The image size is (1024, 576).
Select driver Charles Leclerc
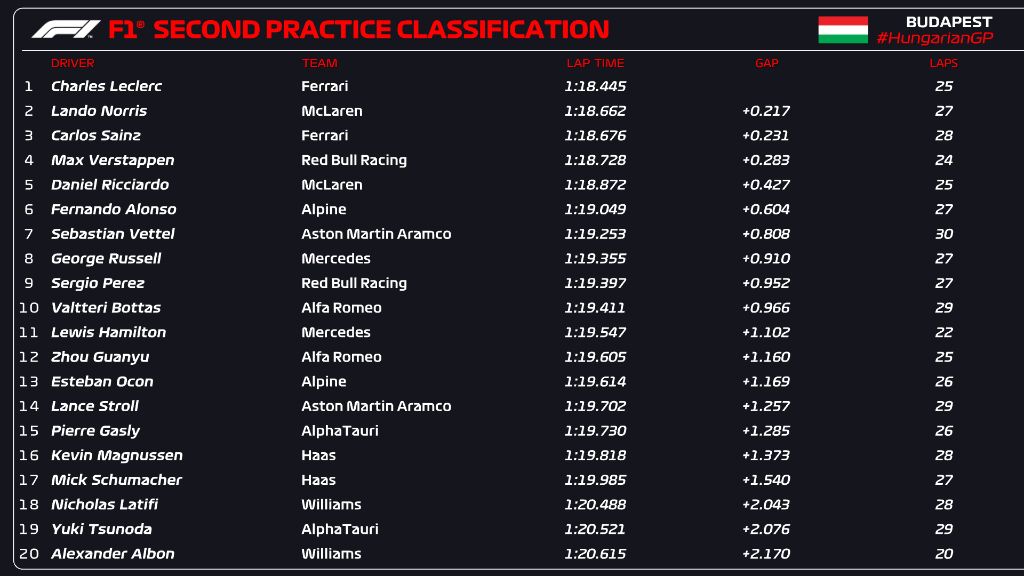point(106,86)
